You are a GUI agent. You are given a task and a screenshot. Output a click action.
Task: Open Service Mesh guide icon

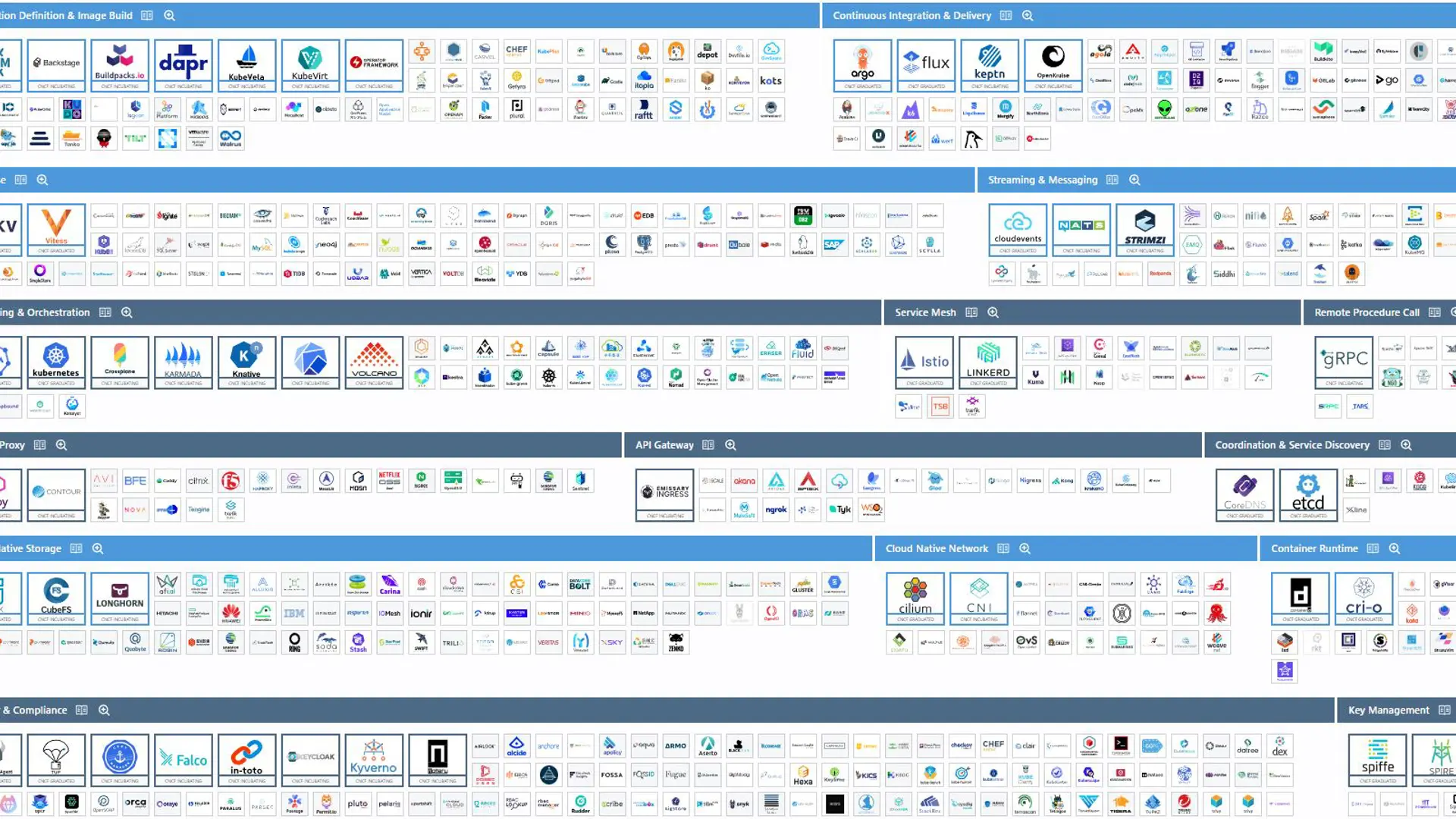971,312
